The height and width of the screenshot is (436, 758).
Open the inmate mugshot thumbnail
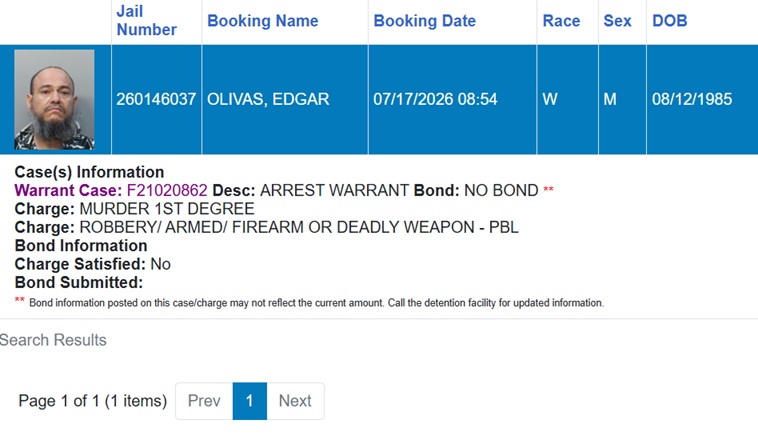[x=54, y=100]
